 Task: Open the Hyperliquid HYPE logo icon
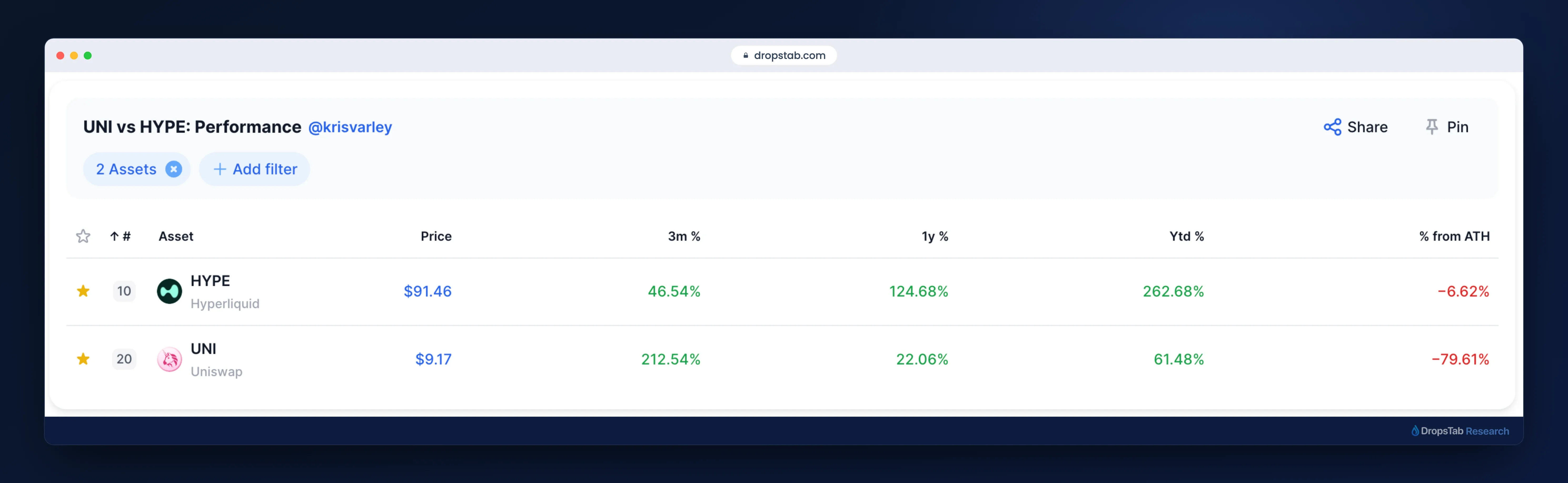pyautogui.click(x=169, y=291)
